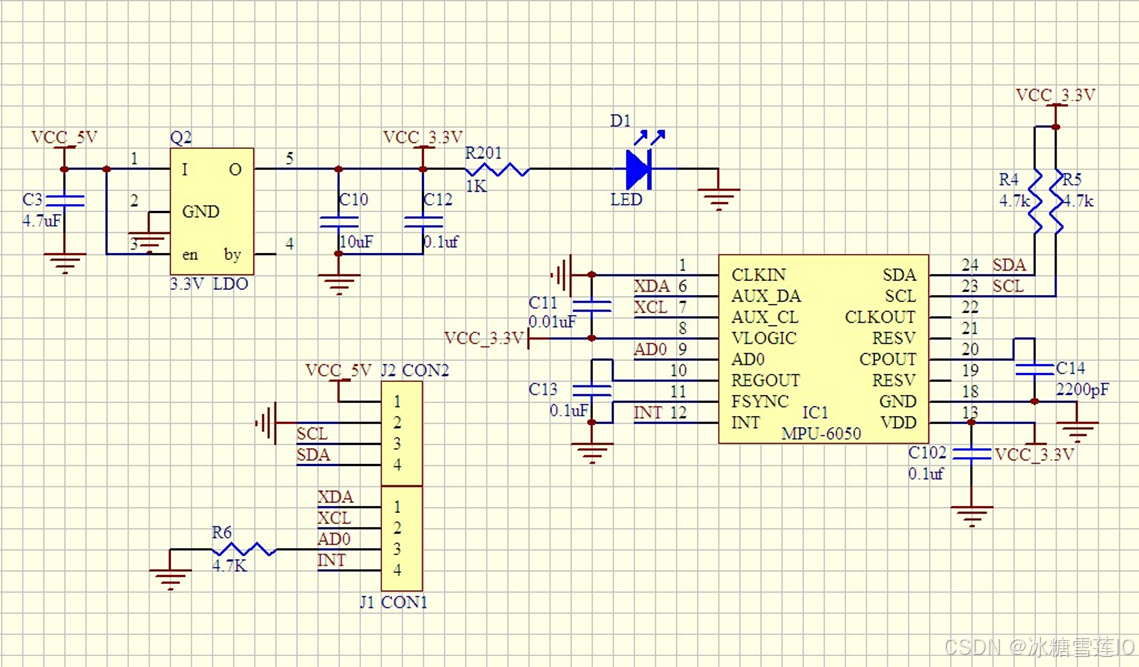This screenshot has width=1139, height=667.
Task: Click the 'en' pin label on Q2
Action: click(190, 254)
